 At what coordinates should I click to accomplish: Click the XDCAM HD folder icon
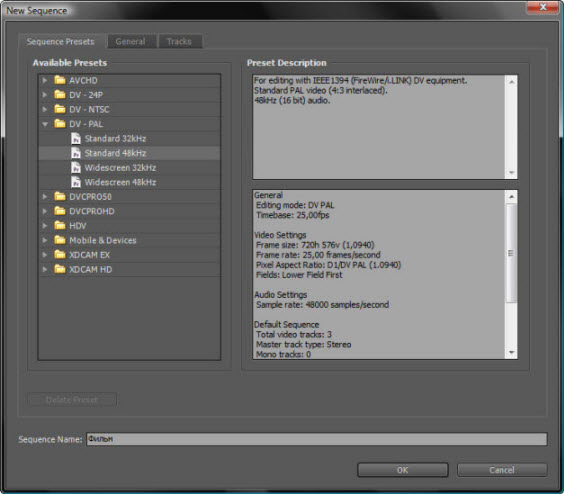point(60,269)
